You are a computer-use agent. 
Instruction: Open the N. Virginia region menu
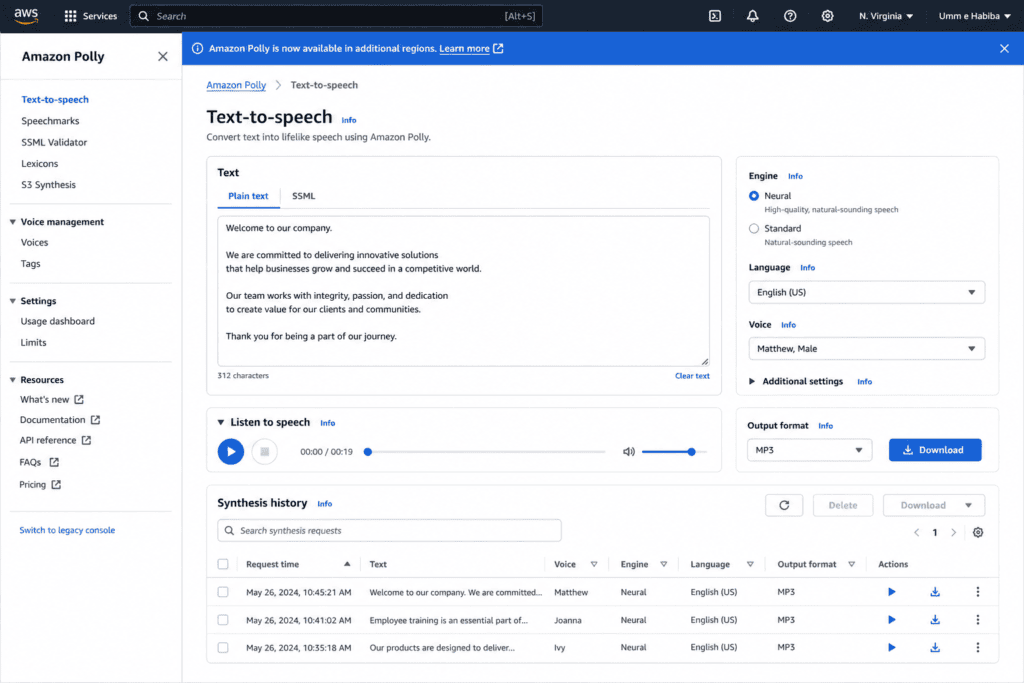click(x=886, y=16)
